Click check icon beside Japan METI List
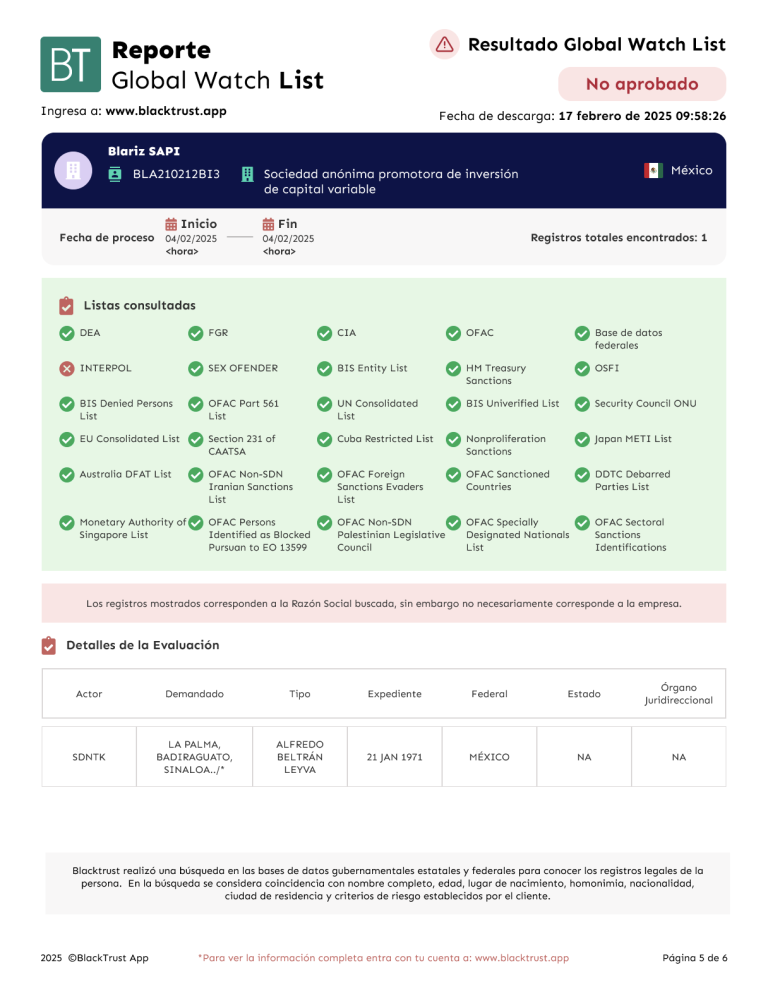The width and height of the screenshot is (768, 994). 582,440
